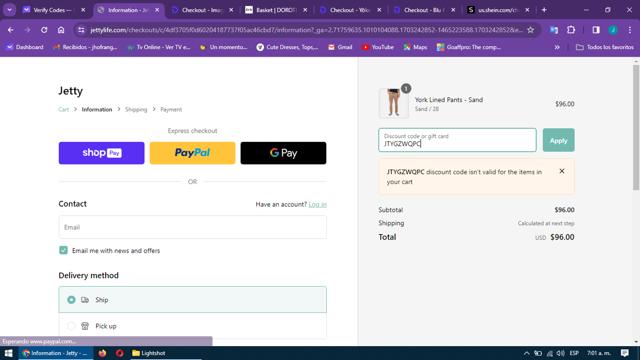Apply the discount code
The image size is (640, 360).
tap(558, 140)
